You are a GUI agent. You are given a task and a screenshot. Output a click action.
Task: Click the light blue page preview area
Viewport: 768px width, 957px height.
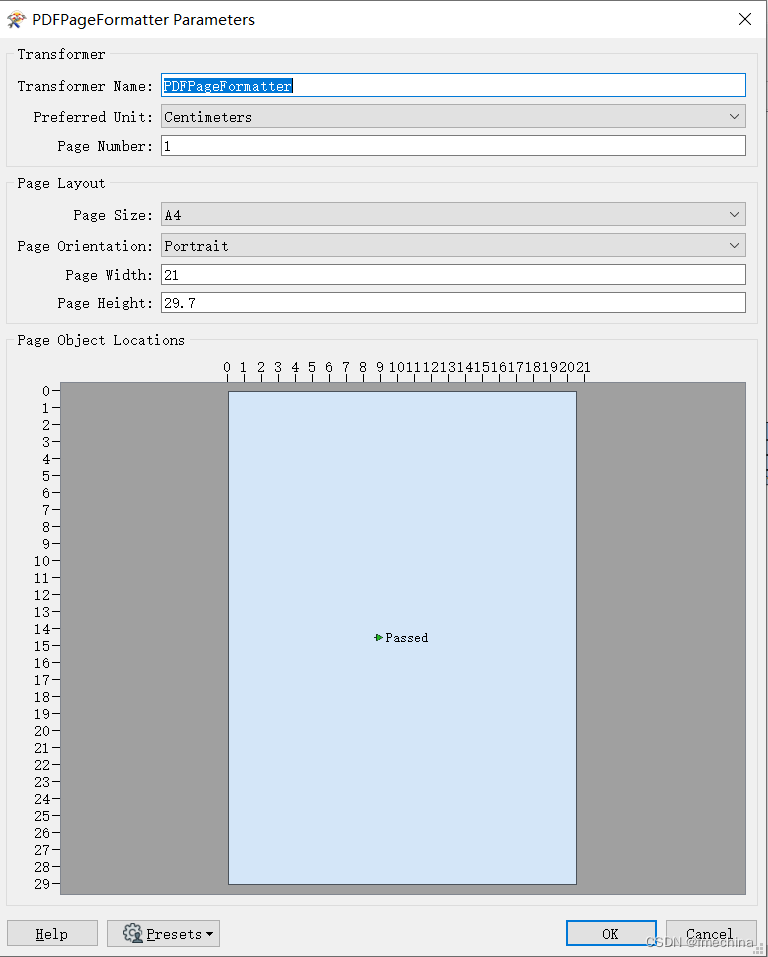(x=402, y=638)
